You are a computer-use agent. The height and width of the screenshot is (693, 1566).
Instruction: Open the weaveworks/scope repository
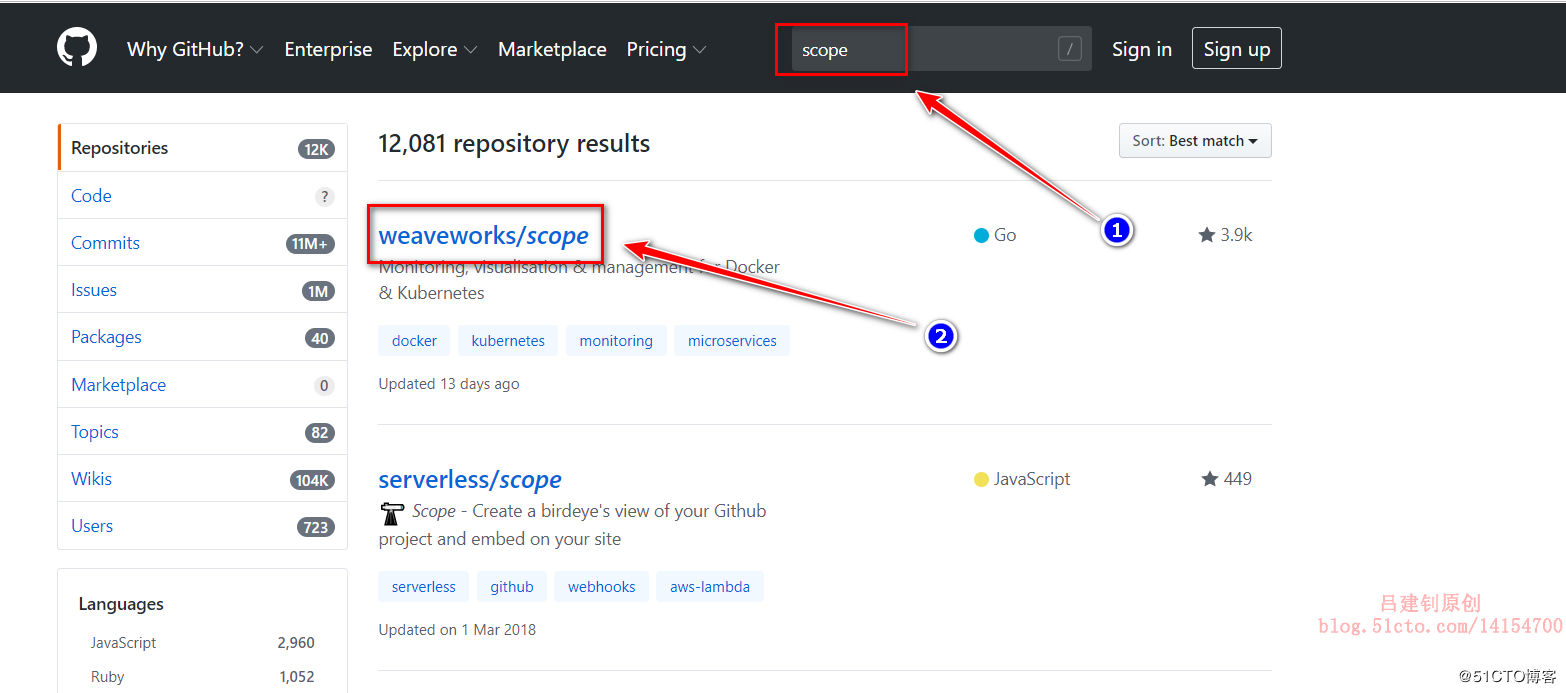pos(484,236)
